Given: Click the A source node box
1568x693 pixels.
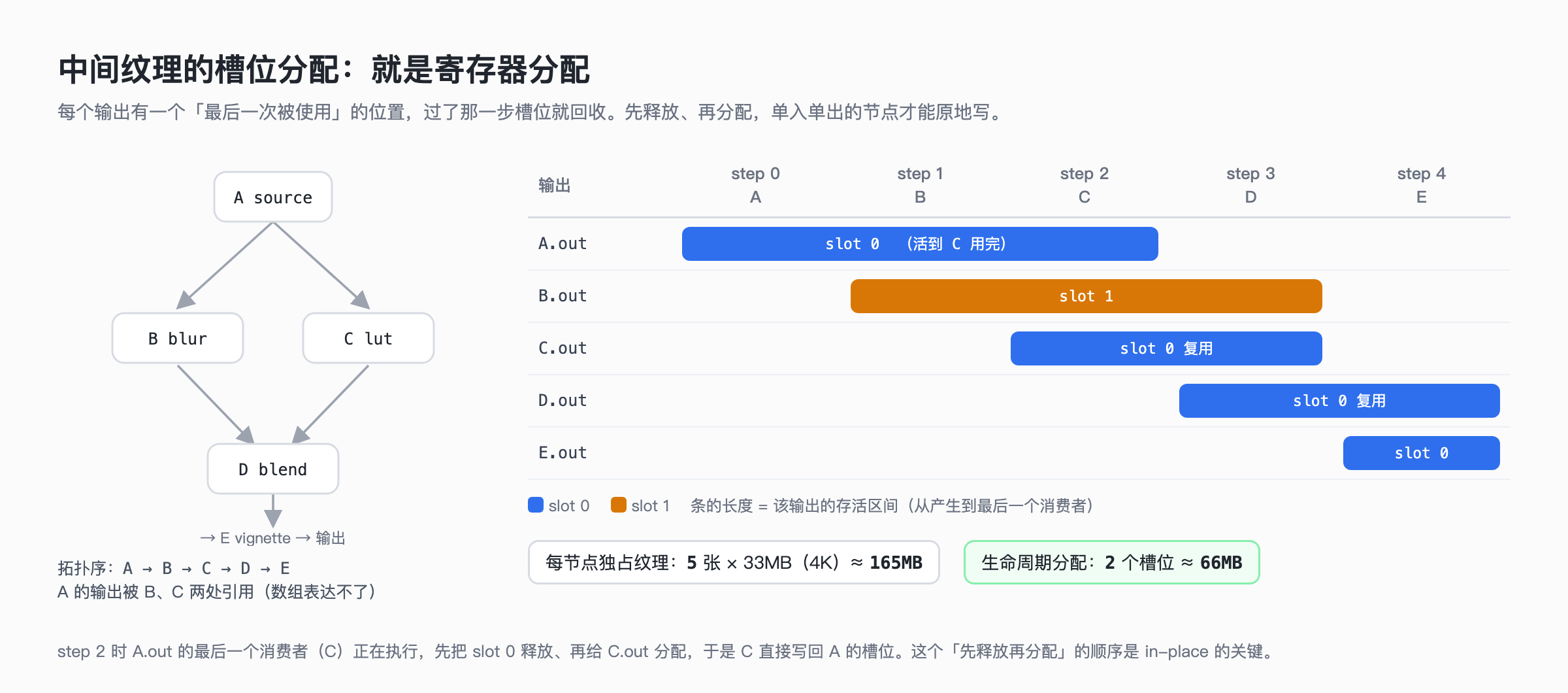Looking at the screenshot, I should click(273, 197).
